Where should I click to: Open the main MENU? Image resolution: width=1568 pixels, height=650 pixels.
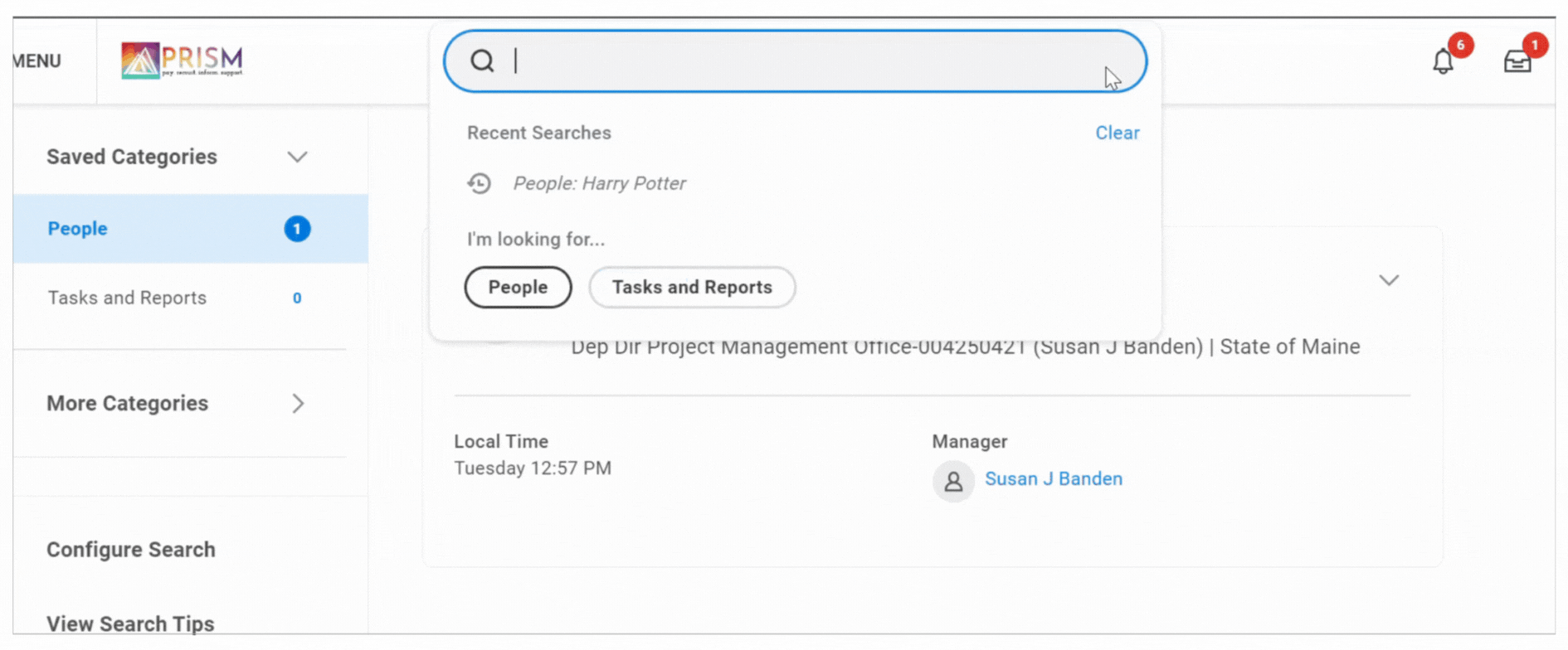(37, 61)
